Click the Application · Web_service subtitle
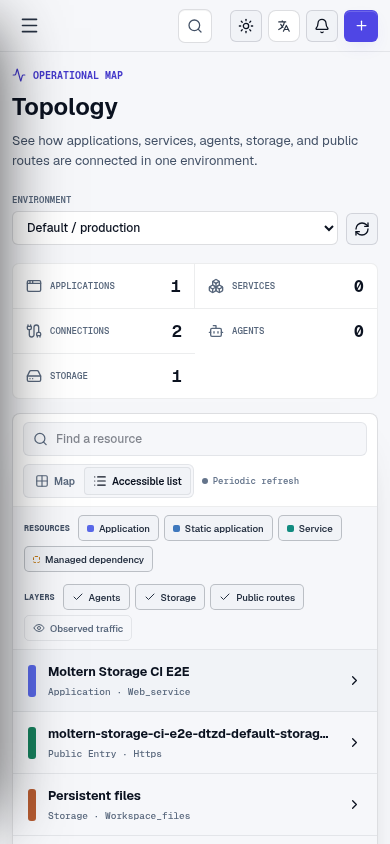The height and width of the screenshot is (844, 390). pos(119,692)
